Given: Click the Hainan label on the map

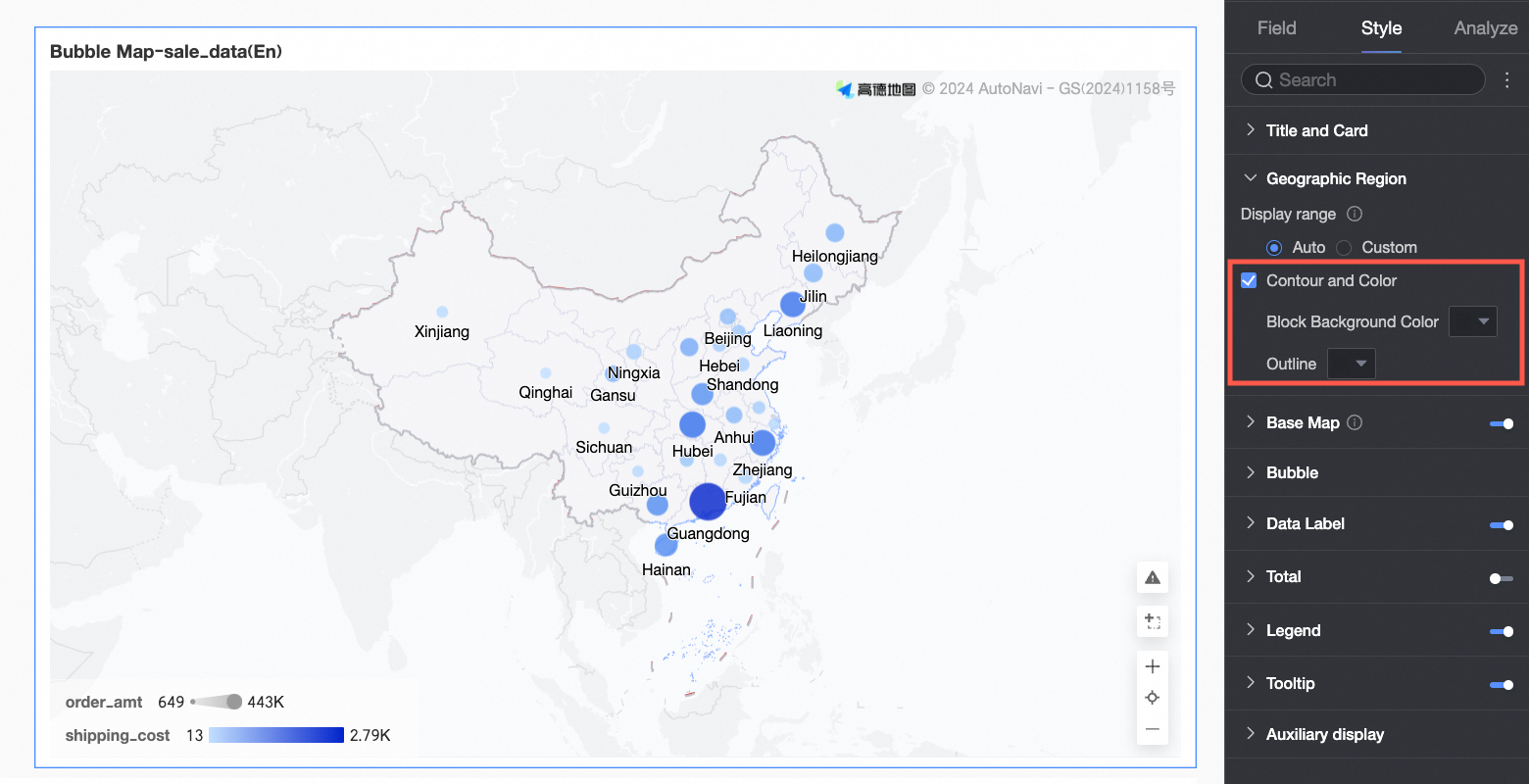Looking at the screenshot, I should coord(666,569).
